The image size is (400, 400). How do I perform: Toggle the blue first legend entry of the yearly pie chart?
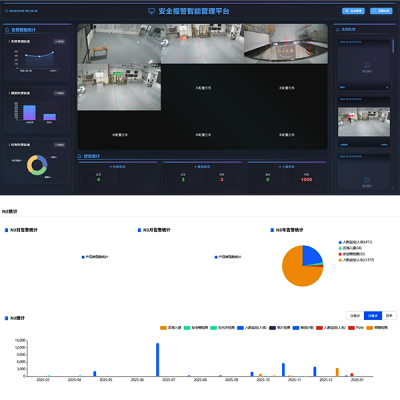click(355, 242)
